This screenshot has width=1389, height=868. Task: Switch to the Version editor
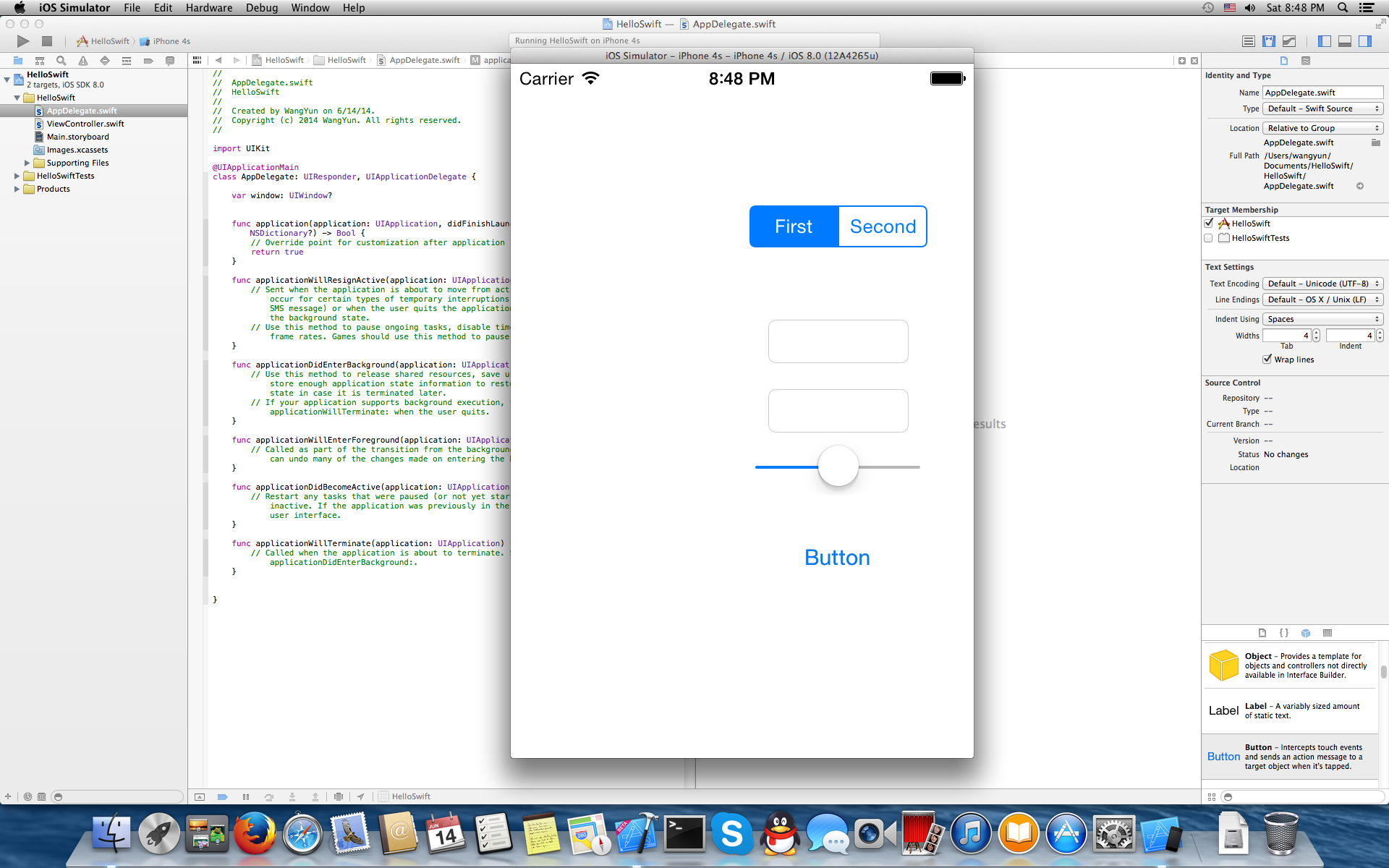pyautogui.click(x=1289, y=41)
